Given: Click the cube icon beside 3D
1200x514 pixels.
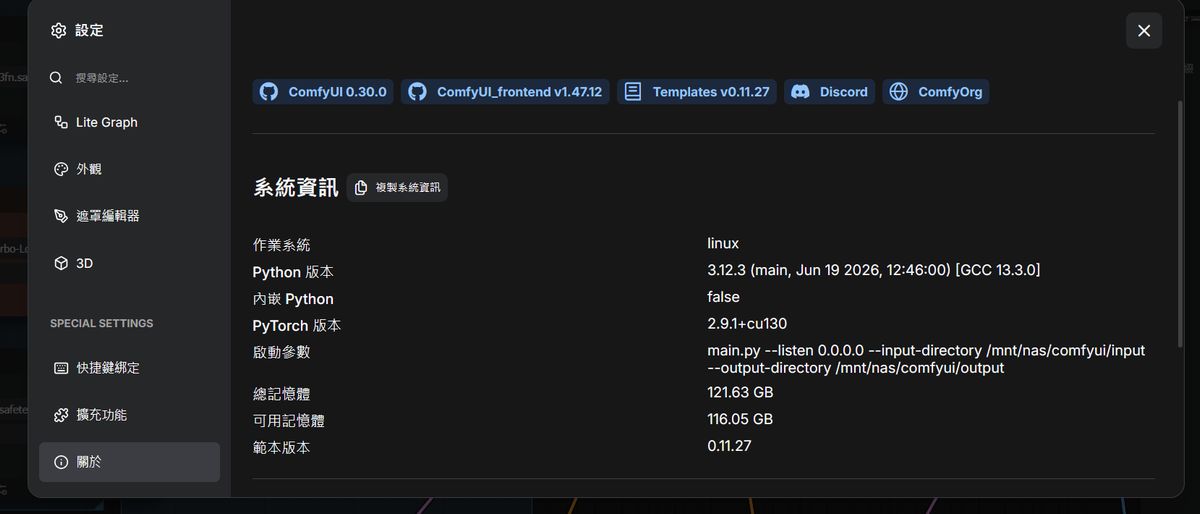Looking at the screenshot, I should coord(60,263).
